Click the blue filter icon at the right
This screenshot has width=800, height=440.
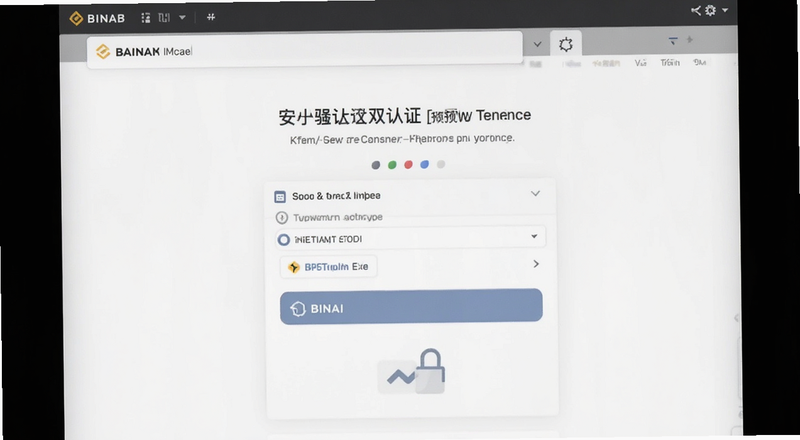[x=673, y=40]
